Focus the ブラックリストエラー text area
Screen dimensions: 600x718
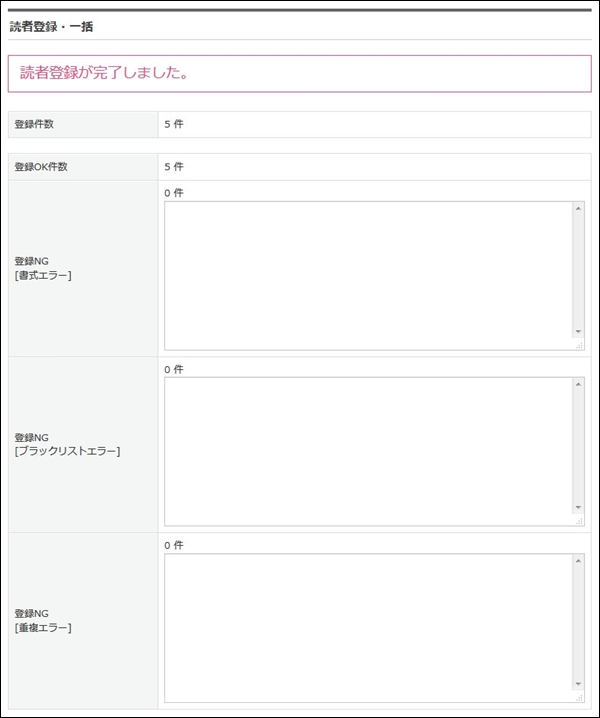(x=369, y=451)
